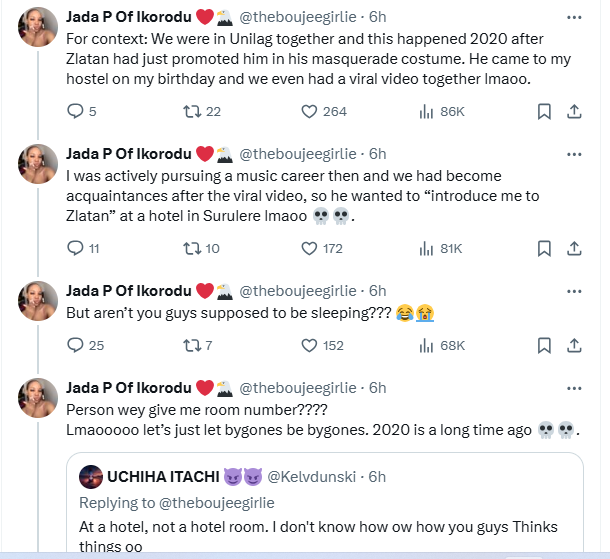Share the Unilag context tweet
This screenshot has height=559, width=610.
(x=577, y=111)
